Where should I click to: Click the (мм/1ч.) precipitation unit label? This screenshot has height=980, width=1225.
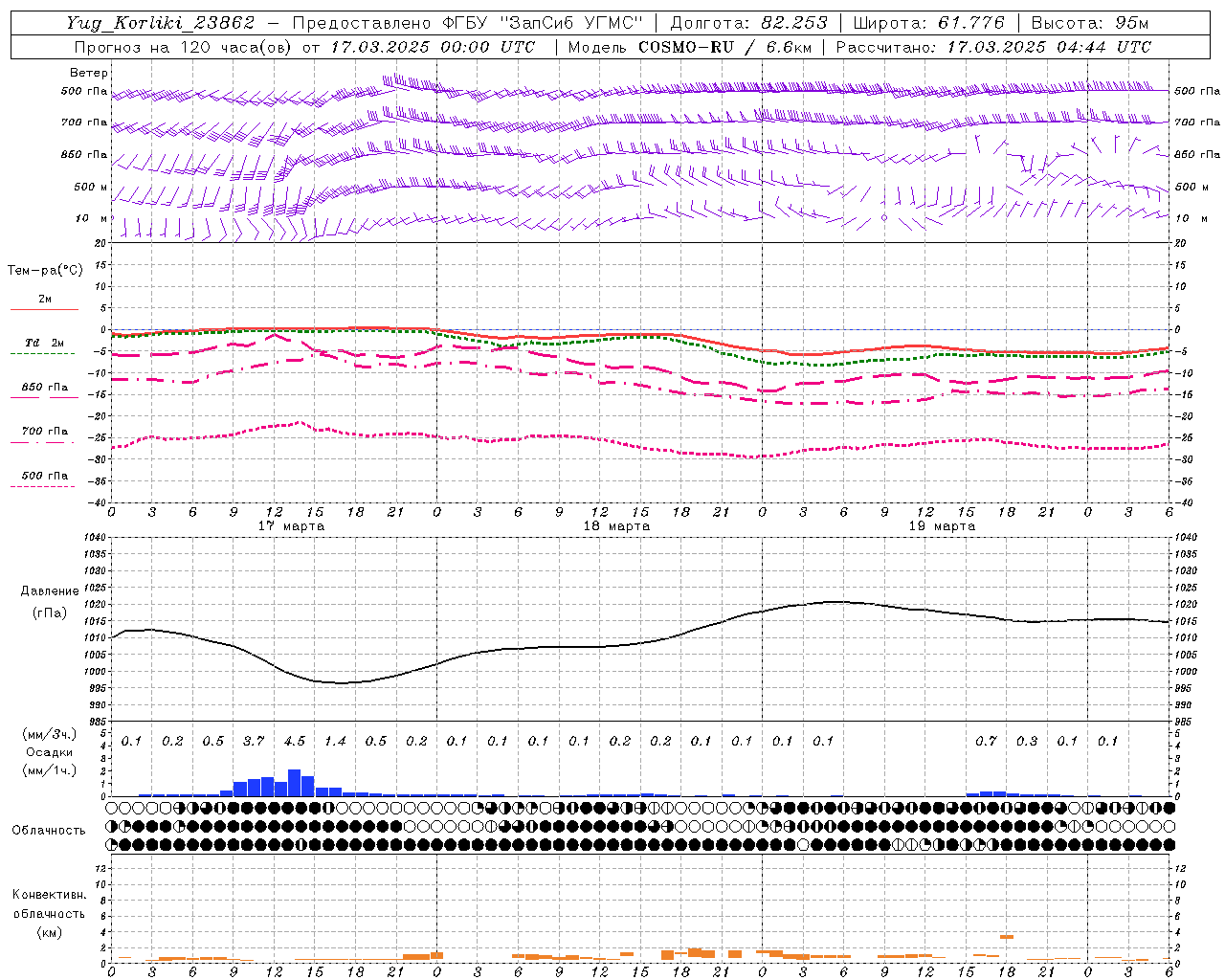click(49, 770)
